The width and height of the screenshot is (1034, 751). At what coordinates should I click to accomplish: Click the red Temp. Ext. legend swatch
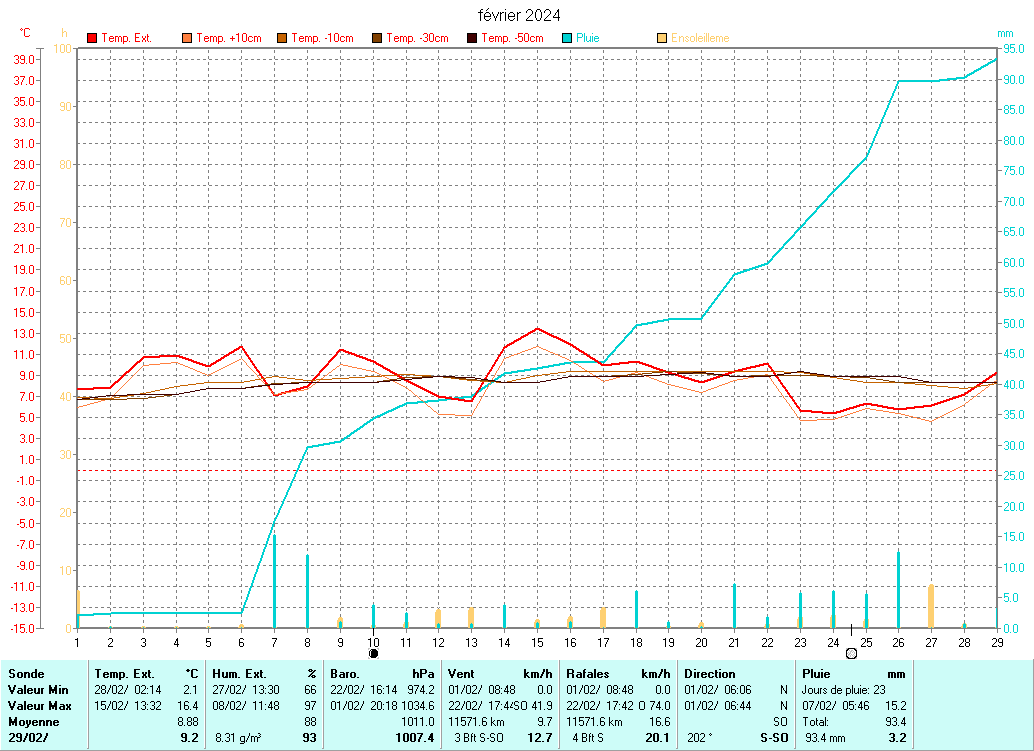click(93, 38)
